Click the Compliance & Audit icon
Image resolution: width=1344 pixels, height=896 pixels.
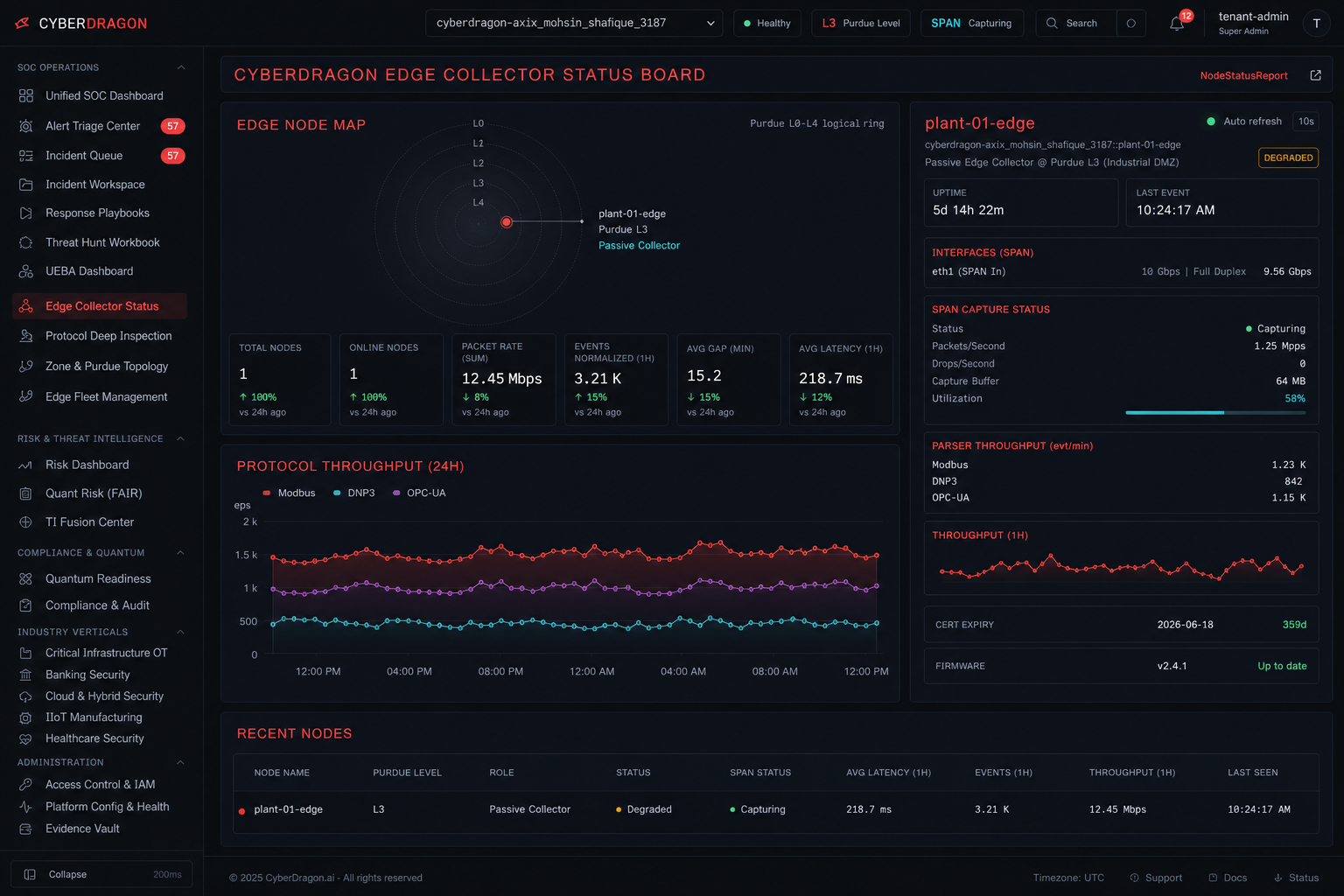(26, 605)
